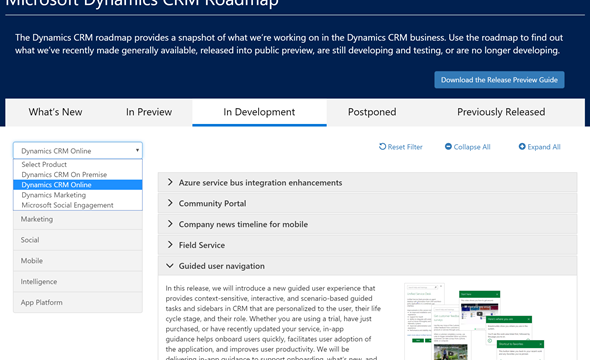Click the Company news timeline for mobile title
The height and width of the screenshot is (360, 590).
[243, 224]
